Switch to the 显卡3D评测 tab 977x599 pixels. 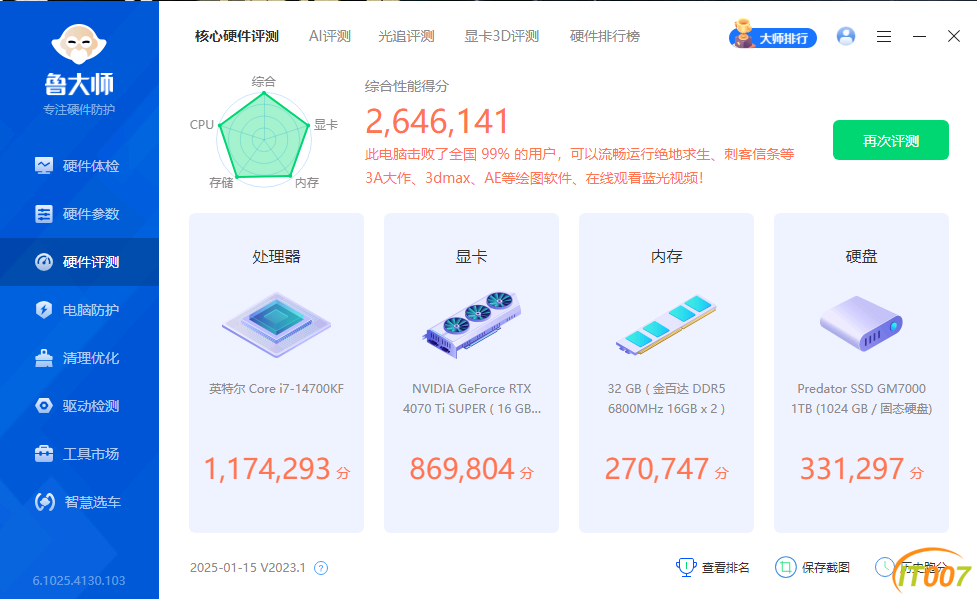coord(502,36)
